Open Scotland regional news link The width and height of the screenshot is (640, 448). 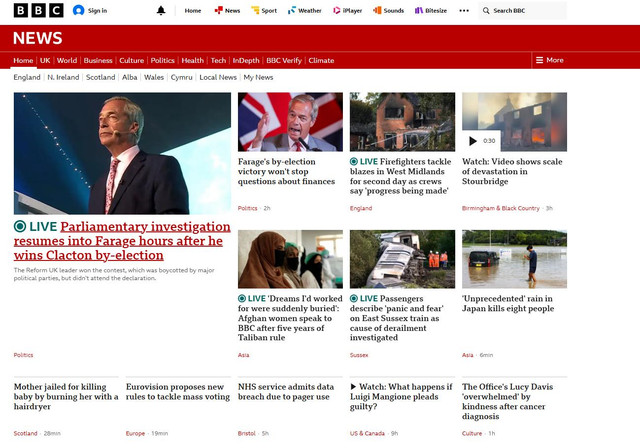[x=100, y=77]
